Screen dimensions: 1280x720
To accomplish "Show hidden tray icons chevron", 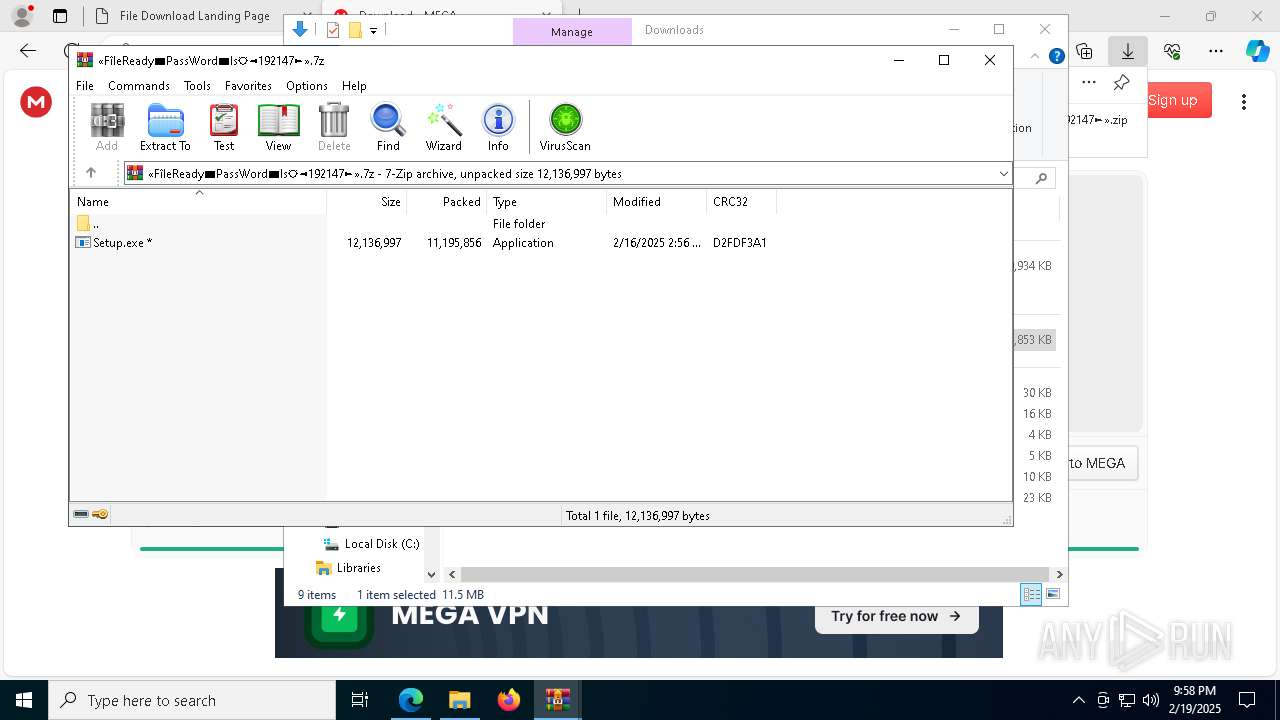I will coord(1078,700).
